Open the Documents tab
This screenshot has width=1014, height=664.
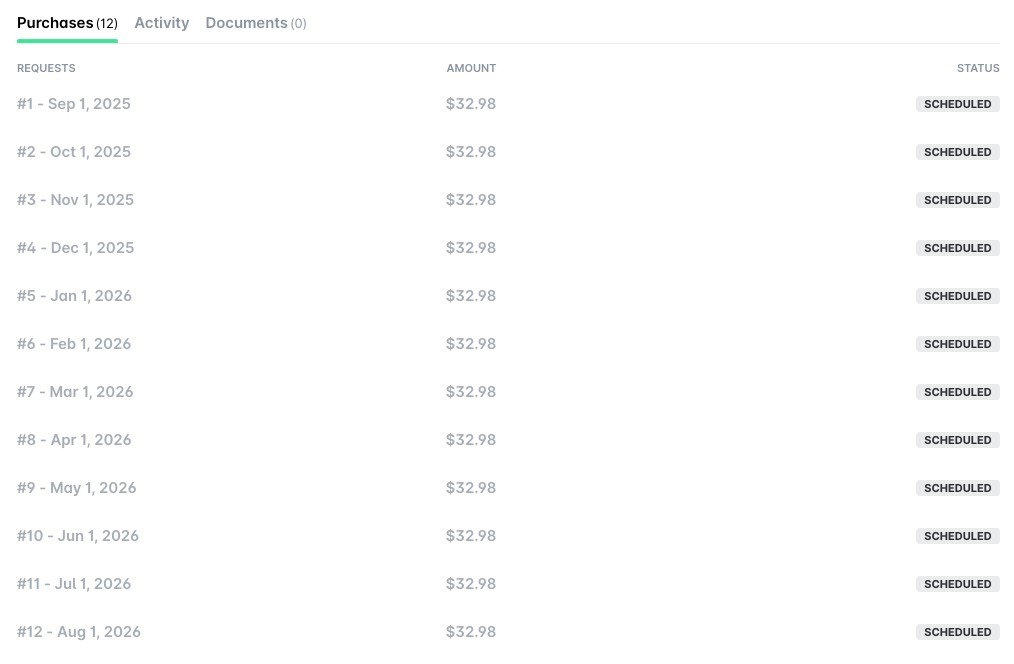[256, 23]
